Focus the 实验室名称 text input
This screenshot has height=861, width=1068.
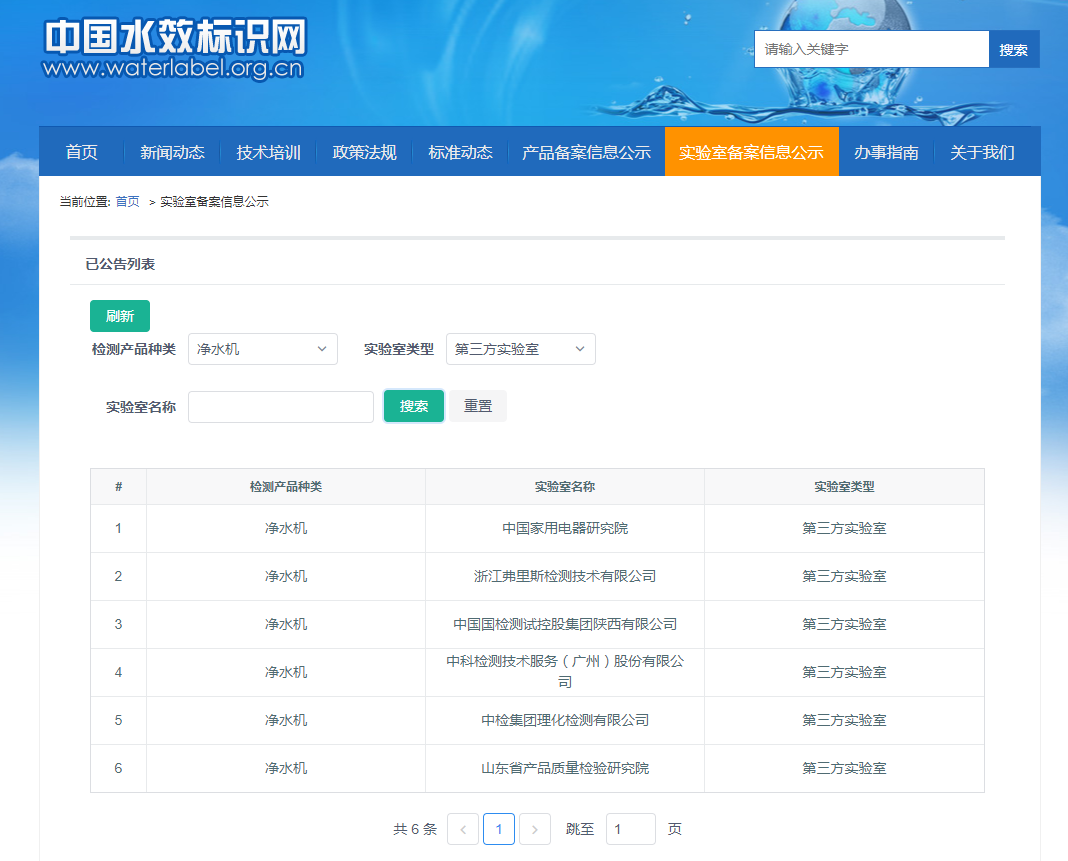click(x=281, y=407)
